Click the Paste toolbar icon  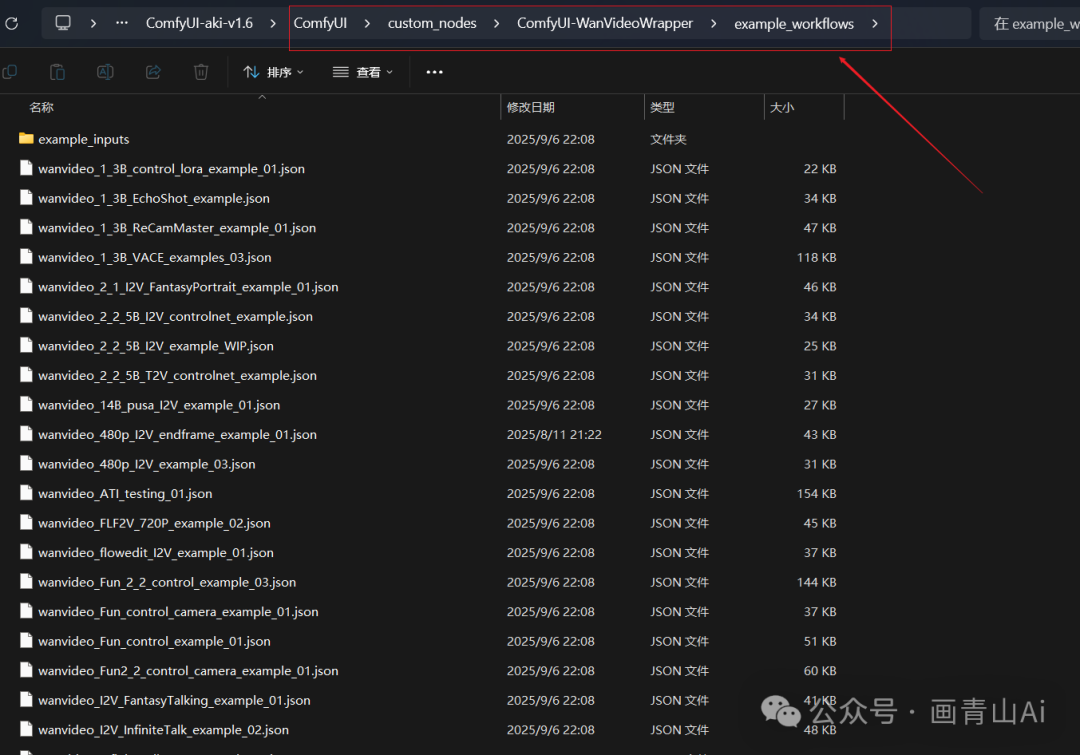(58, 72)
